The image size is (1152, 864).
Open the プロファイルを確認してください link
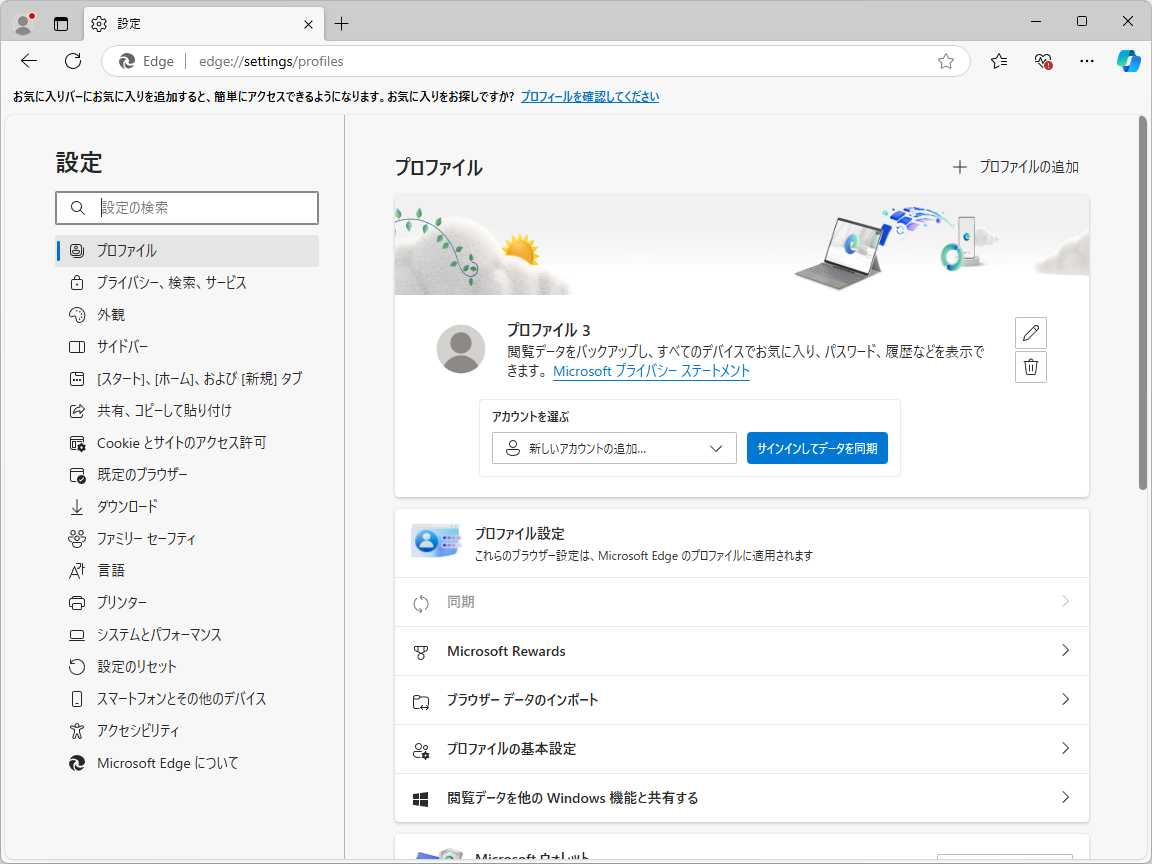(x=589, y=95)
